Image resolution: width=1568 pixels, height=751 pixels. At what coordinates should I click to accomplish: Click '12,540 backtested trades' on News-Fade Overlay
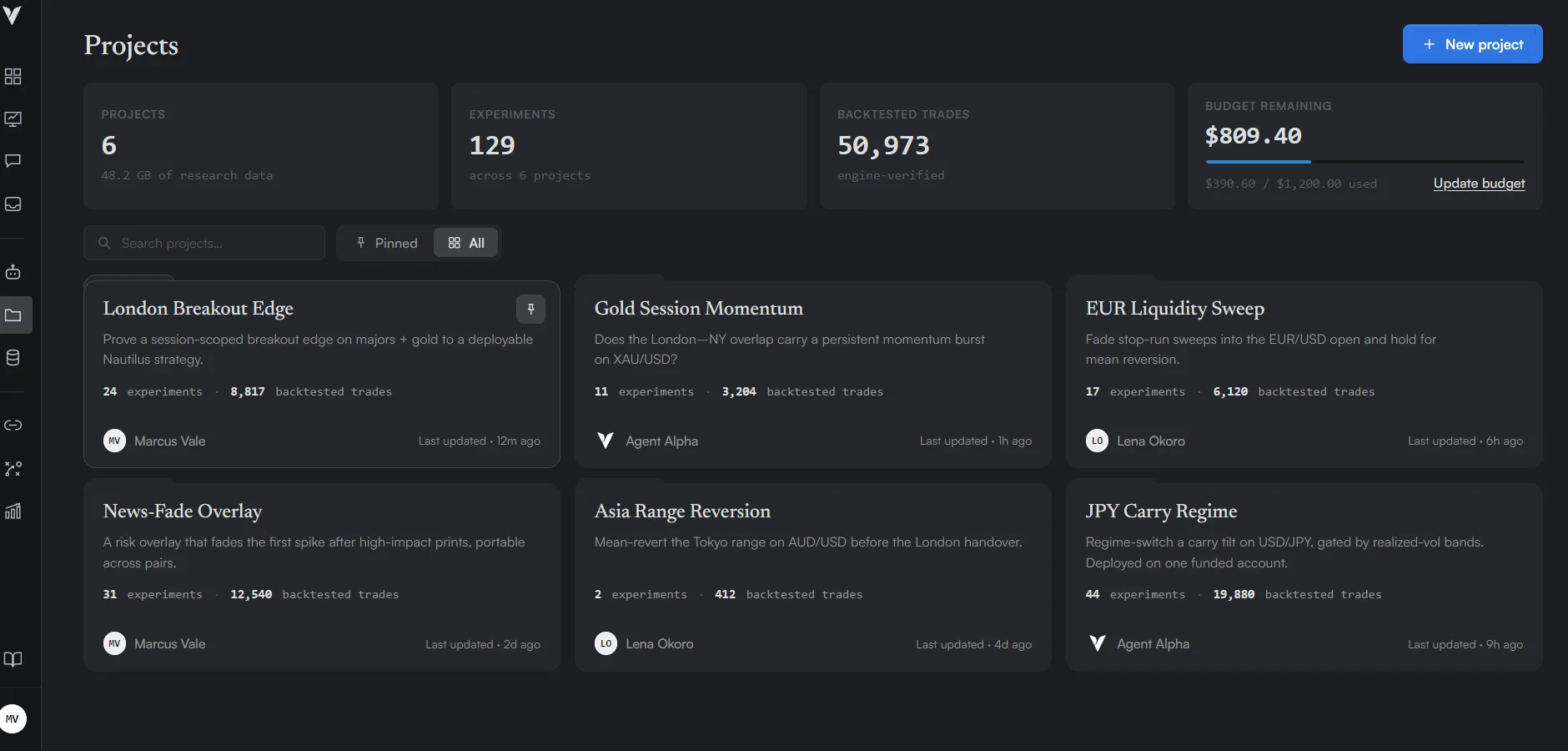pos(314,594)
